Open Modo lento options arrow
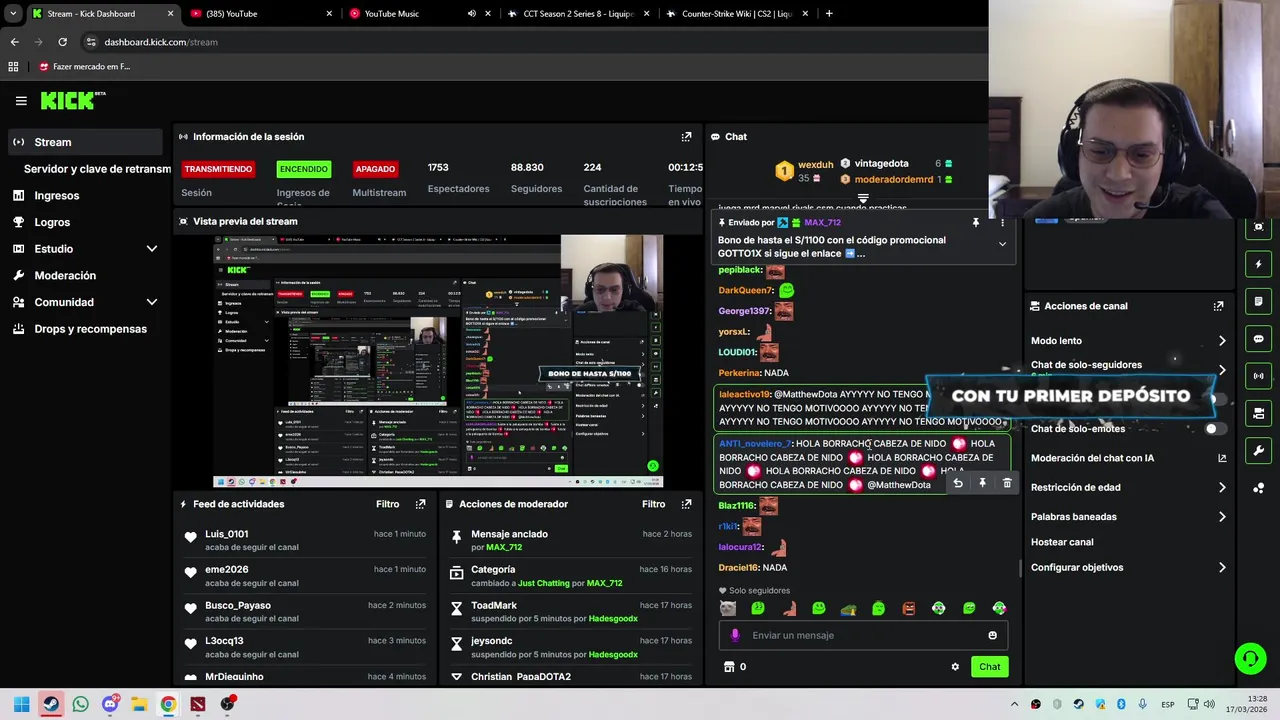1280x720 pixels. [x=1222, y=341]
